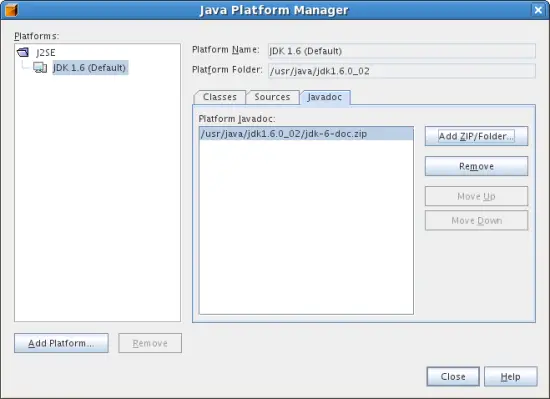Switch to the Sources tab
Screen dimensions: 550x399
pyautogui.click(x=273, y=97)
